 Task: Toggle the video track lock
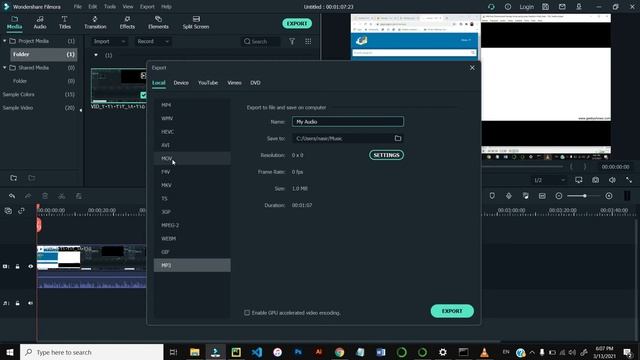tap(18, 266)
